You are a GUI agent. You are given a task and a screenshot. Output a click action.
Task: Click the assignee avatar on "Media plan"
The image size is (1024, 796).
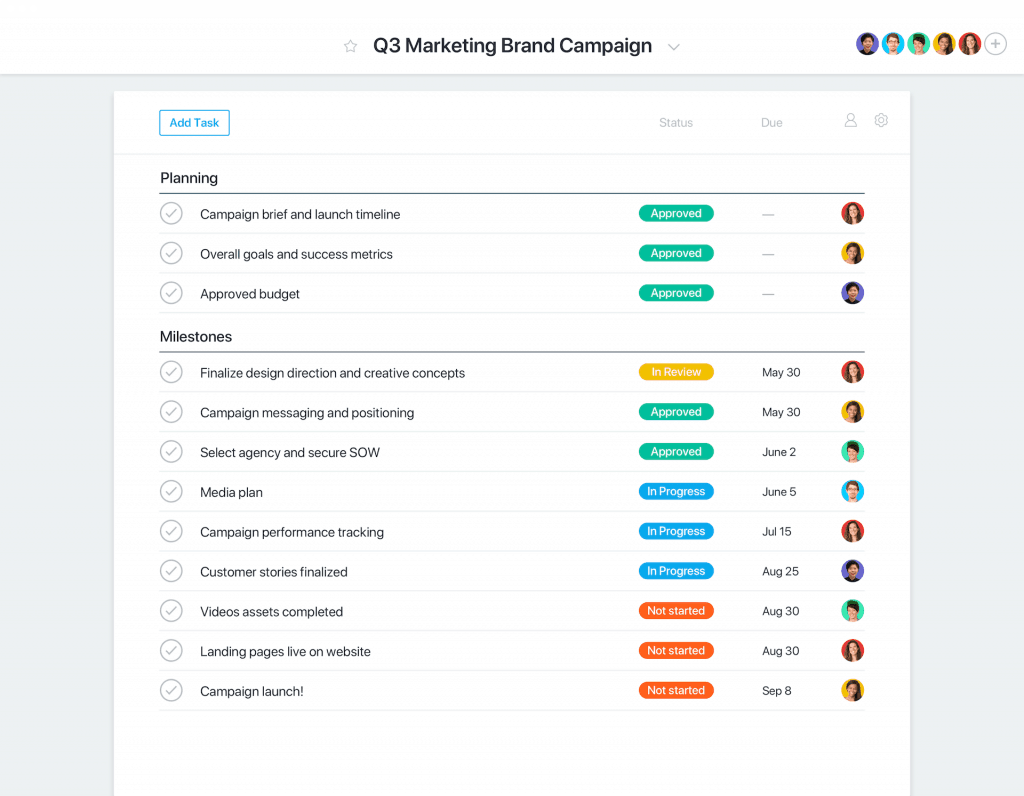coord(852,491)
